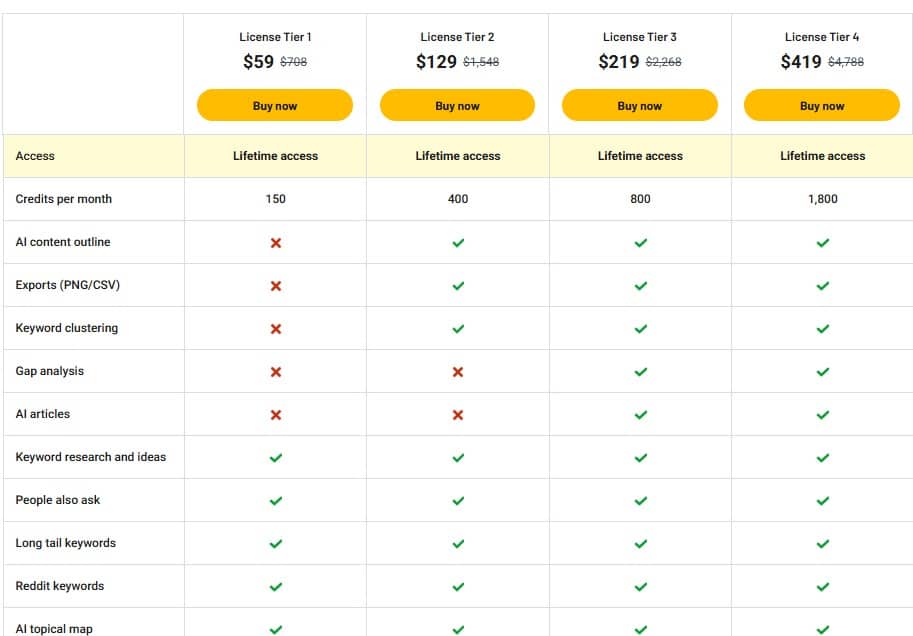The width and height of the screenshot is (913, 636).
Task: Click the green check for Keyword clustering Tier 2
Action: click(457, 328)
